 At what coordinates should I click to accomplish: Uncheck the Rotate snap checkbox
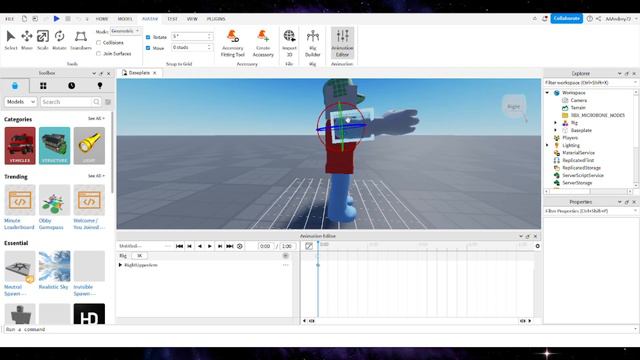tap(148, 37)
